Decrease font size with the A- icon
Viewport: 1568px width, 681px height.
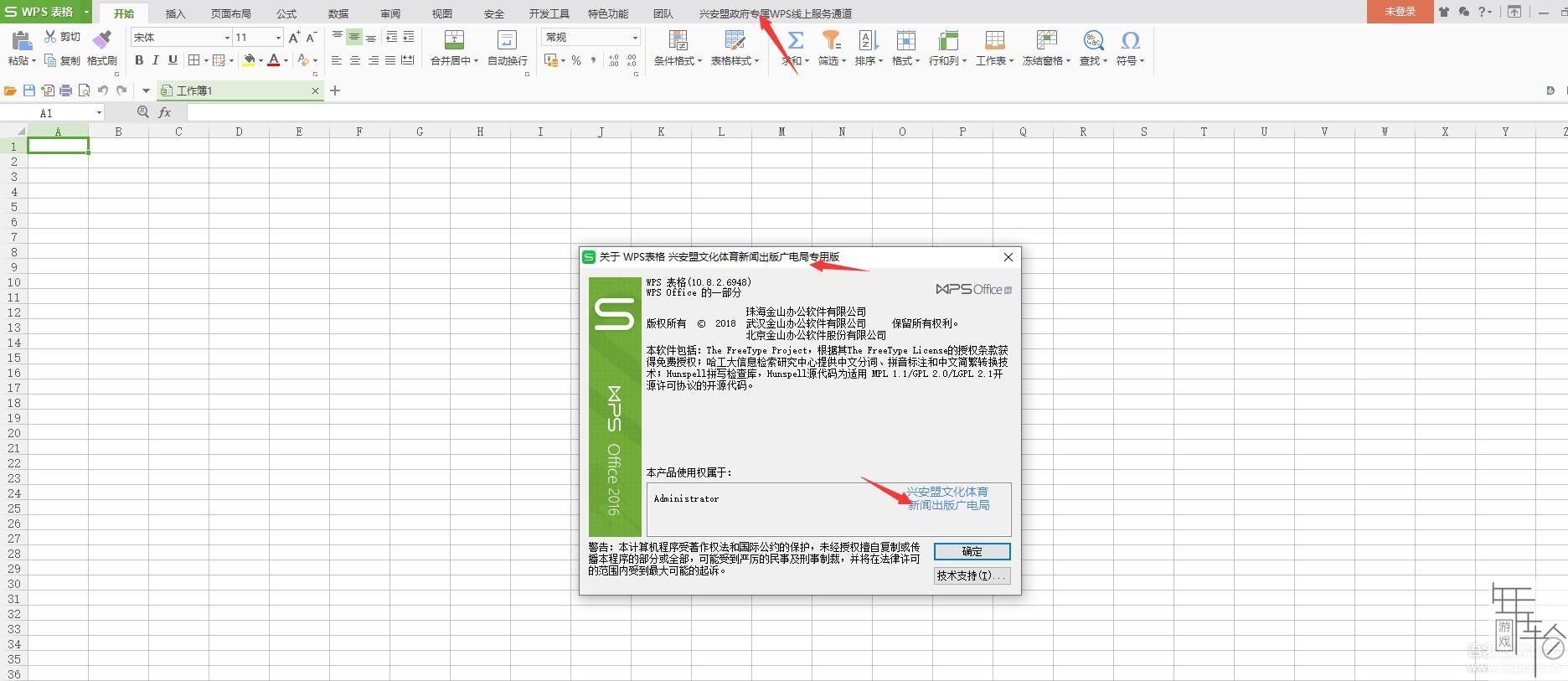click(x=311, y=37)
